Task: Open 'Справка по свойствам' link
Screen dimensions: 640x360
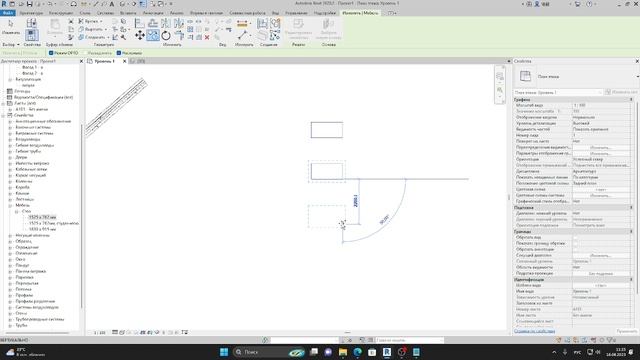Action: pyautogui.click(x=534, y=331)
